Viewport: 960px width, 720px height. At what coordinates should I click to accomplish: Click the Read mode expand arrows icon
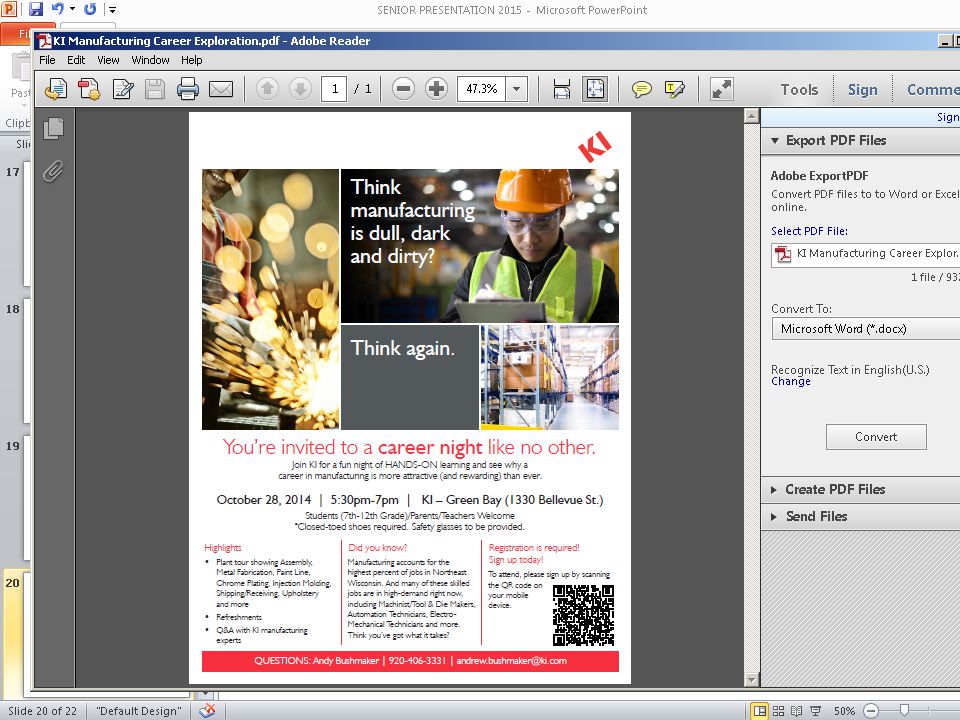pos(722,89)
